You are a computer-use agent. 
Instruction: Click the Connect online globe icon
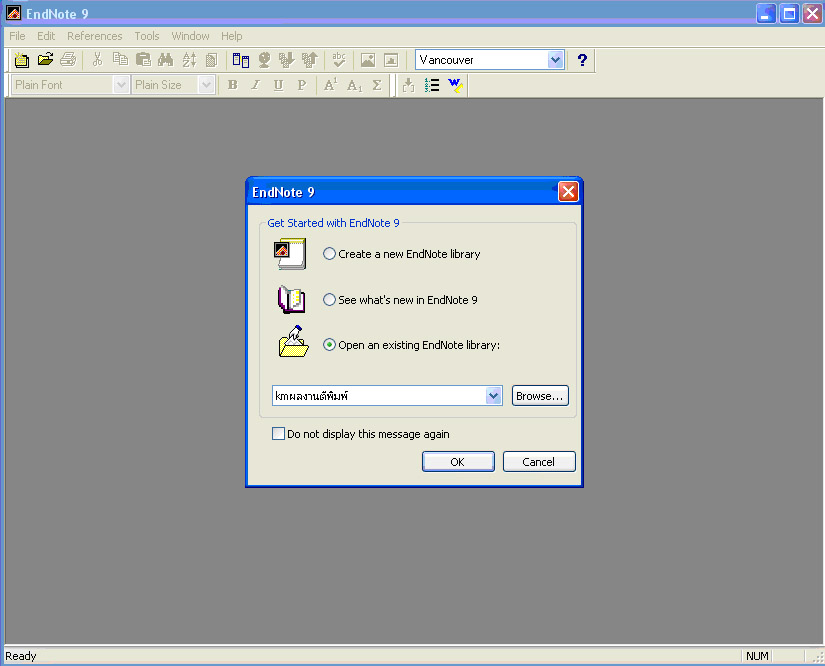(x=264, y=60)
